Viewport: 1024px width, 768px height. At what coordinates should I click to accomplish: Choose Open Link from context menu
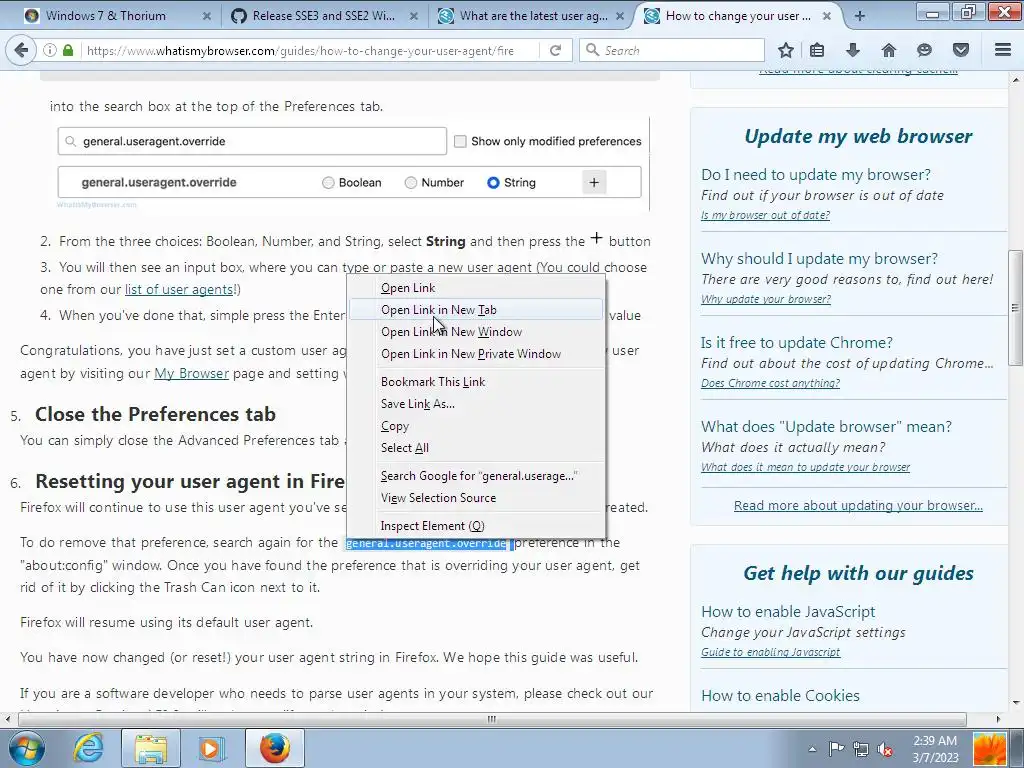click(x=477, y=287)
